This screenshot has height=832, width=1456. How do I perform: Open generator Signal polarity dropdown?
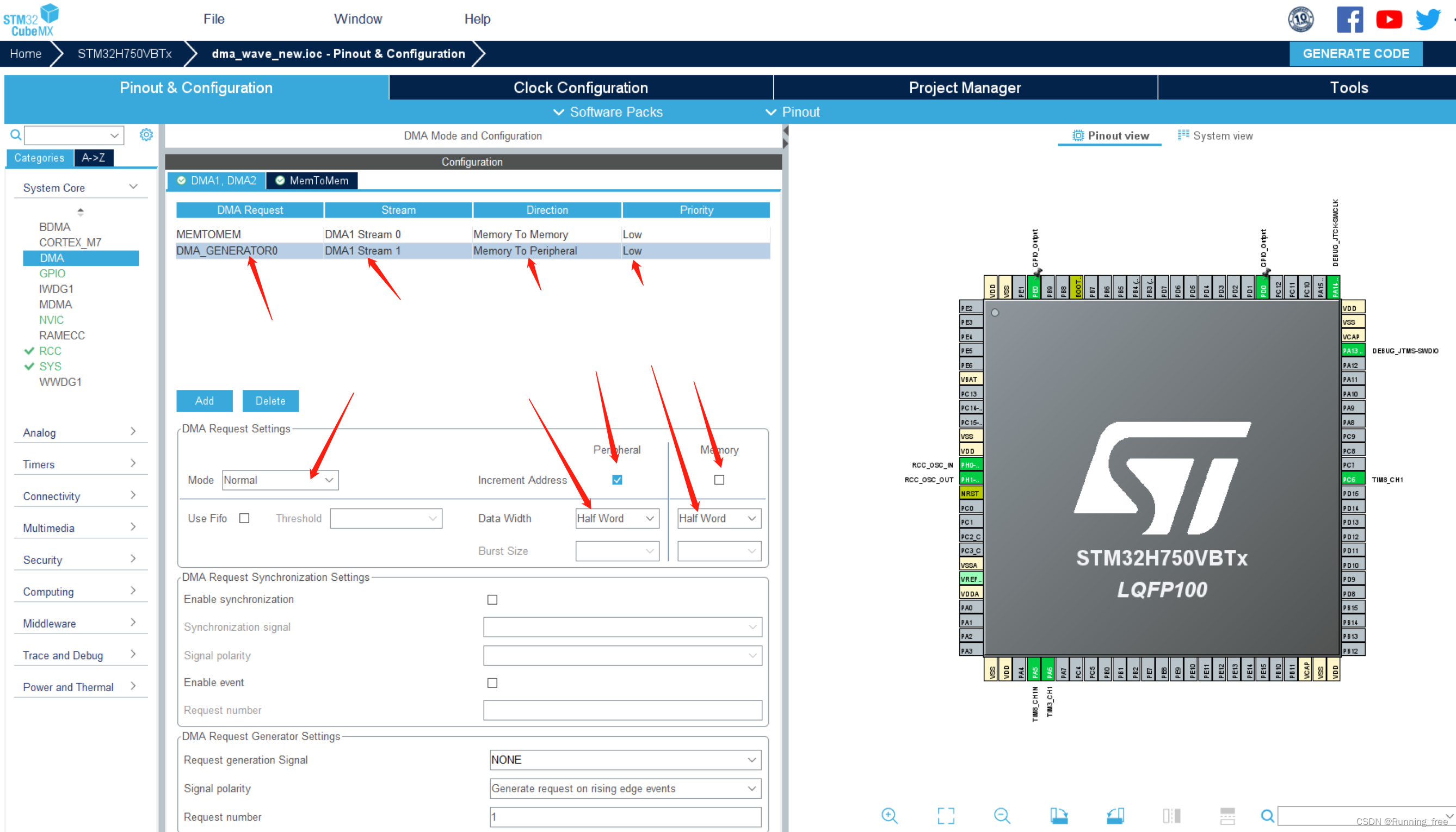pos(625,788)
